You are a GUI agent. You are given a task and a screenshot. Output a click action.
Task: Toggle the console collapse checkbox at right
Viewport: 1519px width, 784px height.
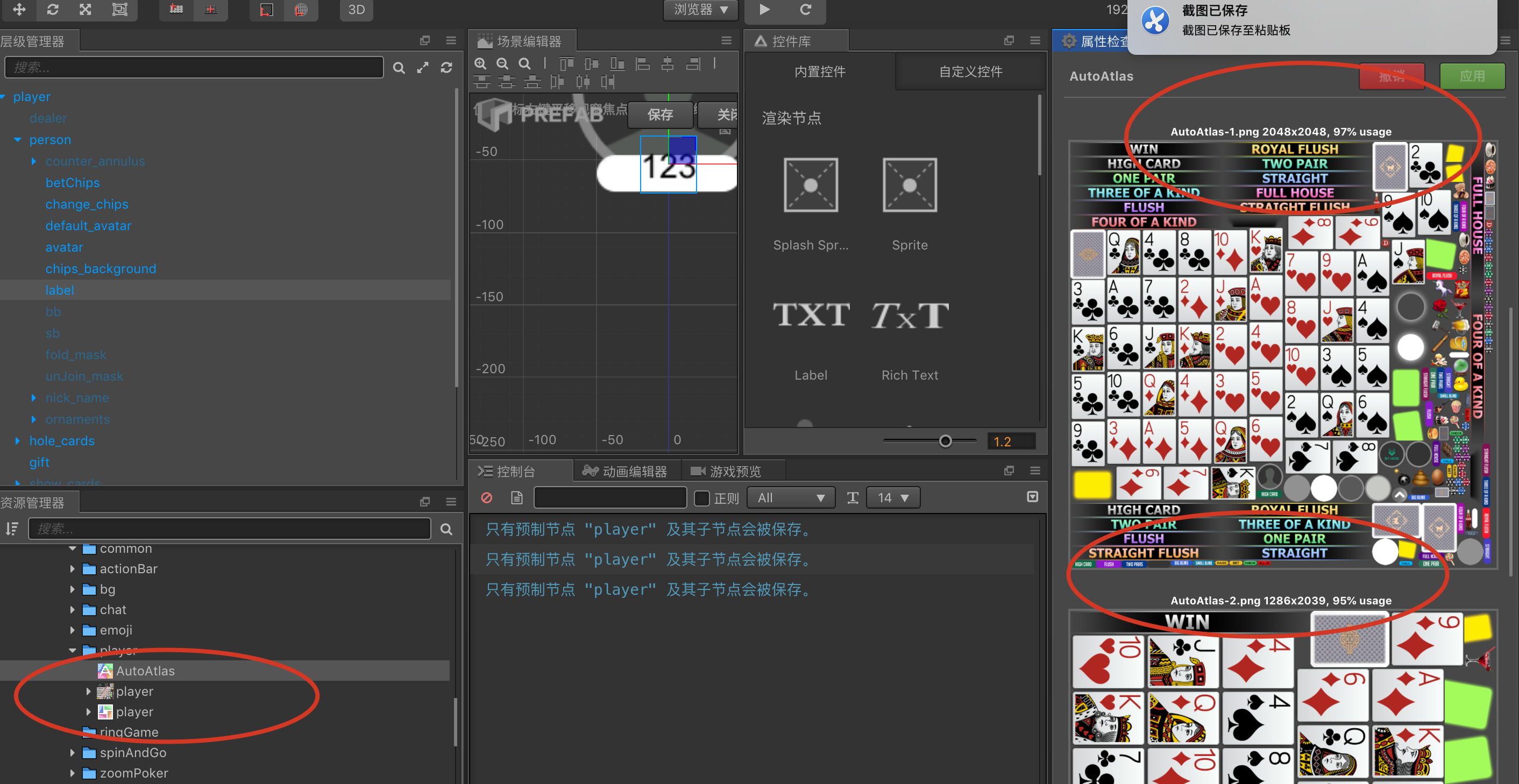(1032, 497)
